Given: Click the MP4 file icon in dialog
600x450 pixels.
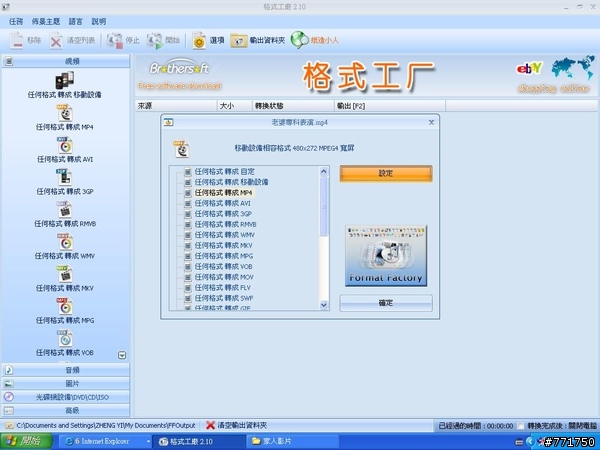Looking at the screenshot, I should (x=182, y=149).
